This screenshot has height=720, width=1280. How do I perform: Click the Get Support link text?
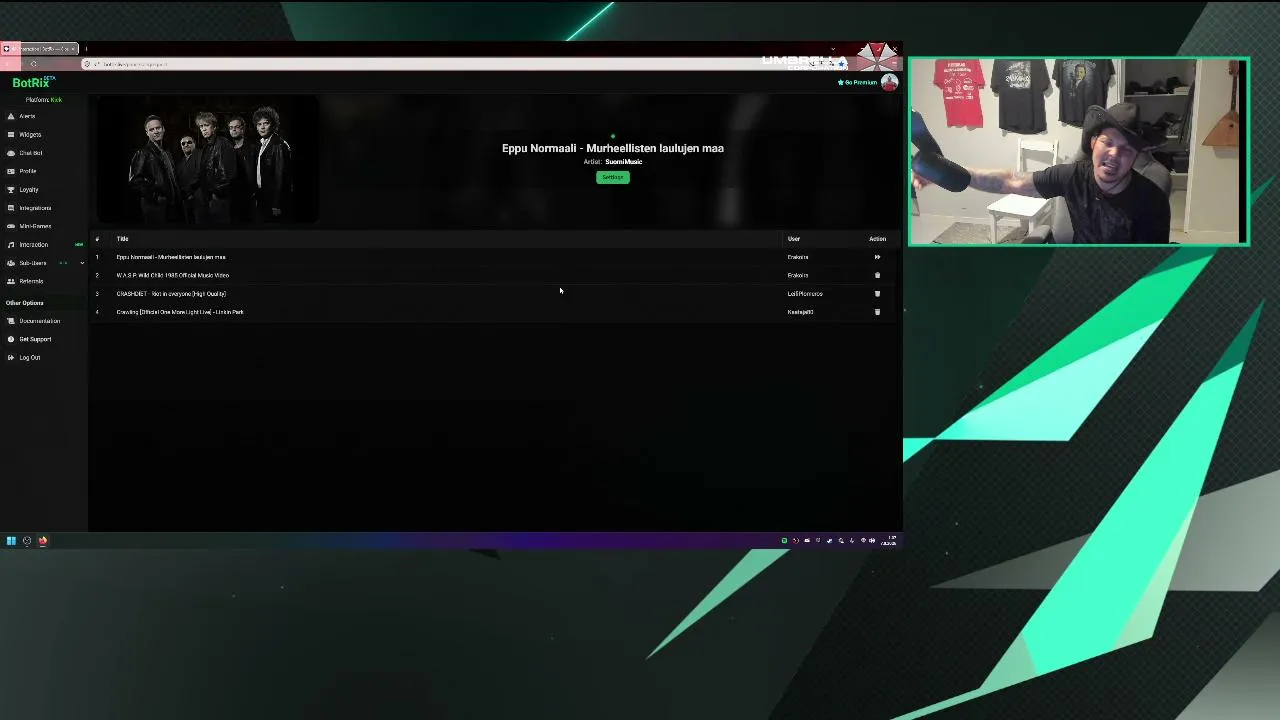click(35, 339)
